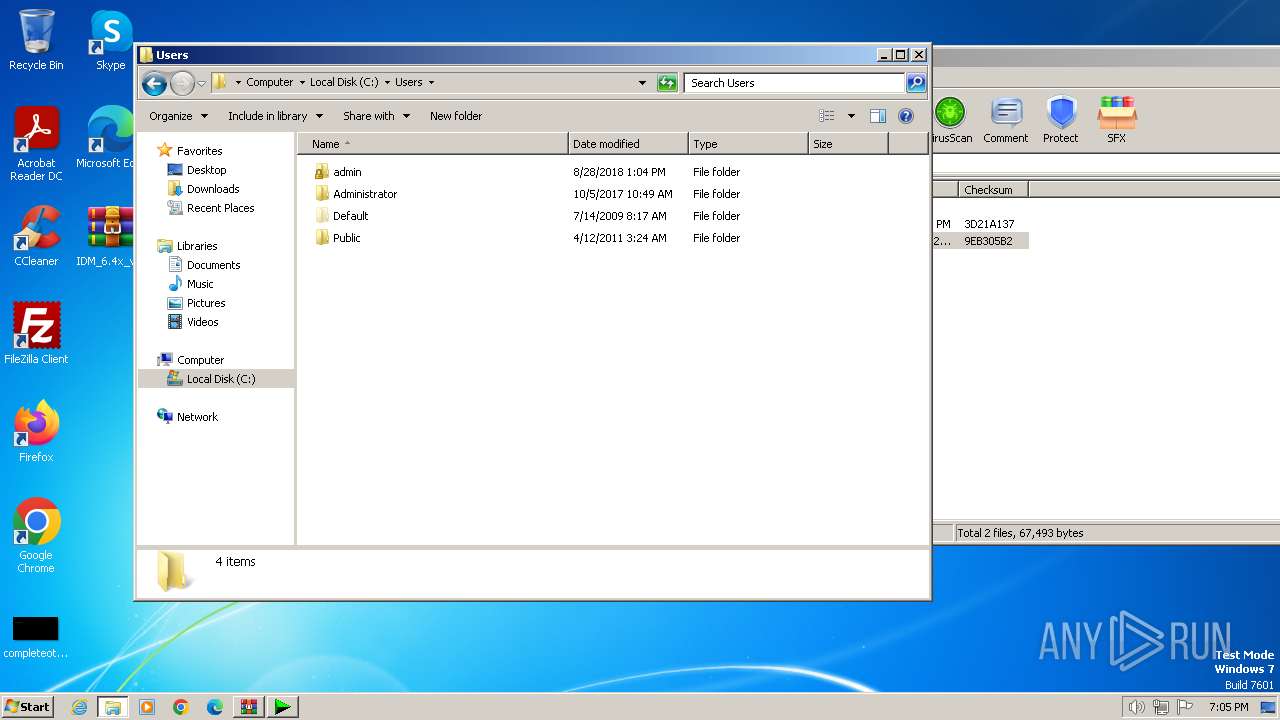Sort by Checksum column in WinRAR window
1280x720 pixels.
tap(993, 190)
